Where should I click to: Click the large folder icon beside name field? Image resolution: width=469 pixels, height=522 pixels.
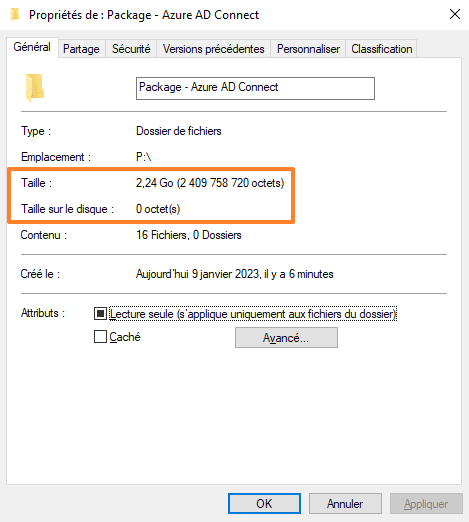[35, 87]
